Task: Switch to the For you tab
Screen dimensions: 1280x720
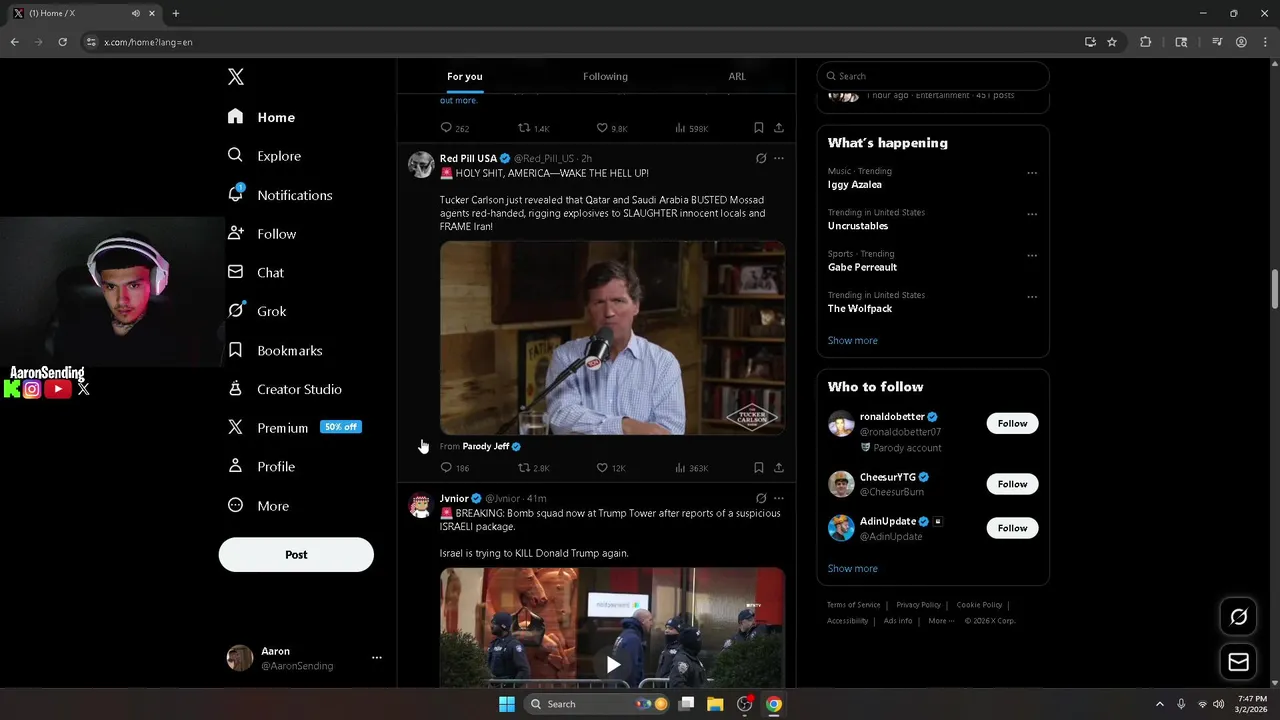Action: point(464,77)
